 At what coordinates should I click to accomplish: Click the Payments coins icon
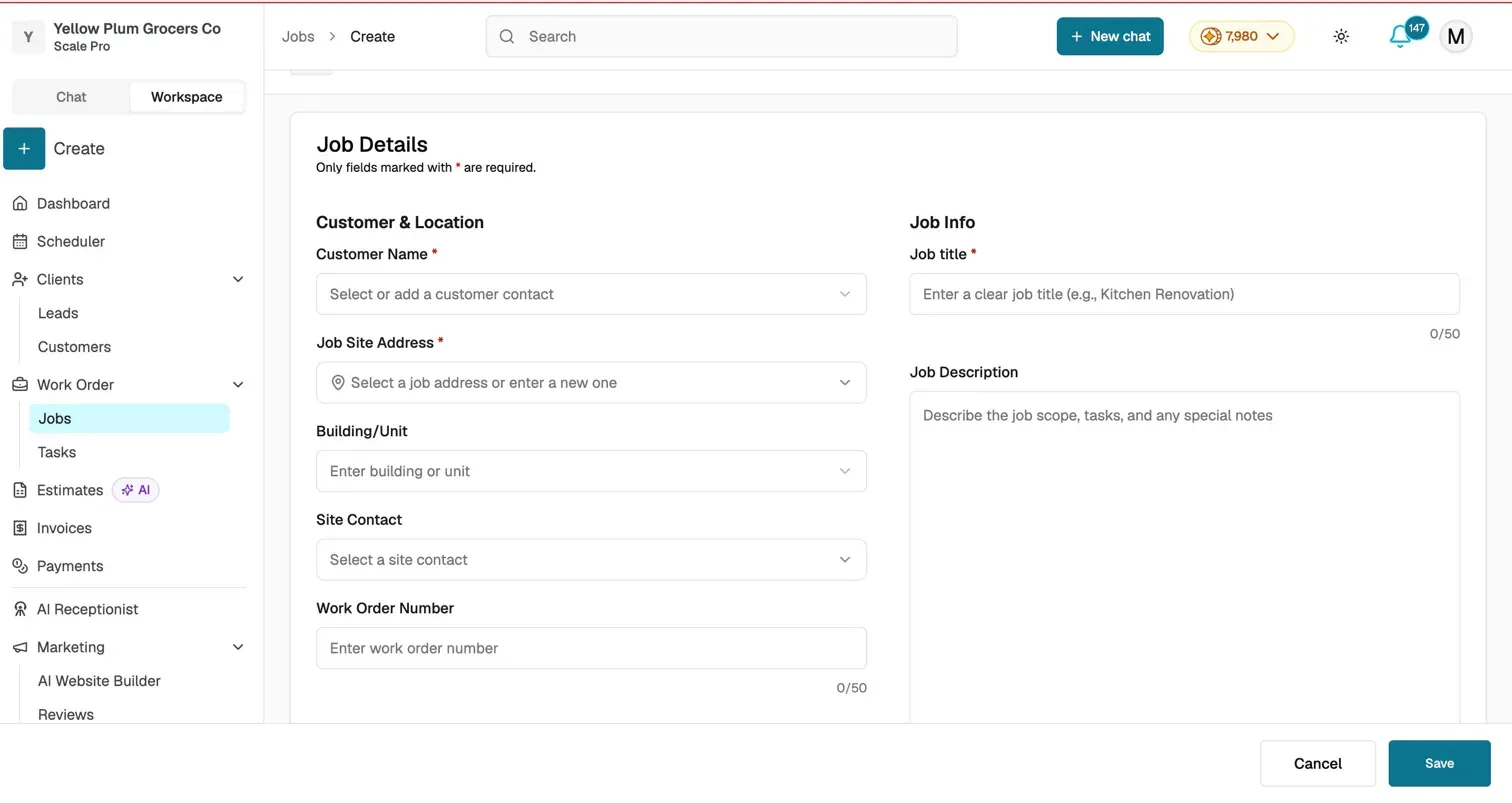click(x=20, y=567)
